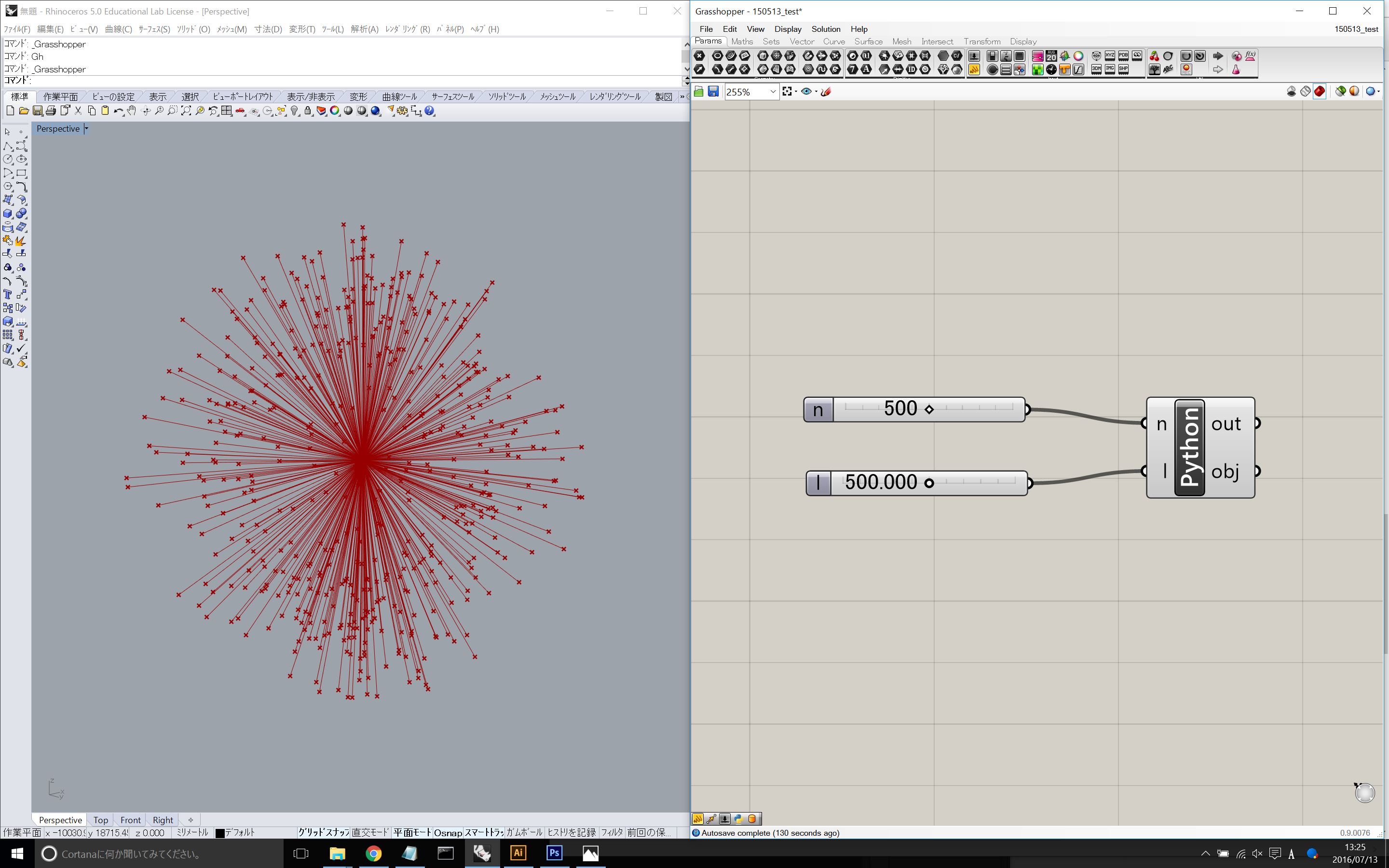1389x868 pixels.
Task: Expand the blue preview mesh quality dropdown
Action: pos(1379,91)
